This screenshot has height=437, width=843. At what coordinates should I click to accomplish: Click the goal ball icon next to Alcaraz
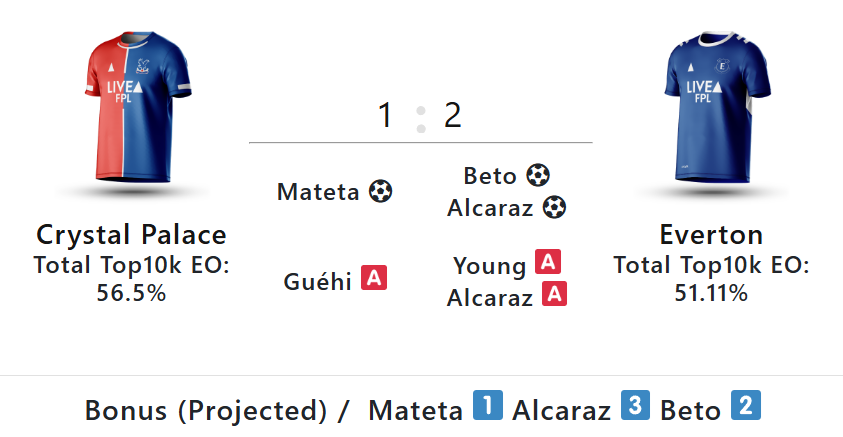click(554, 207)
